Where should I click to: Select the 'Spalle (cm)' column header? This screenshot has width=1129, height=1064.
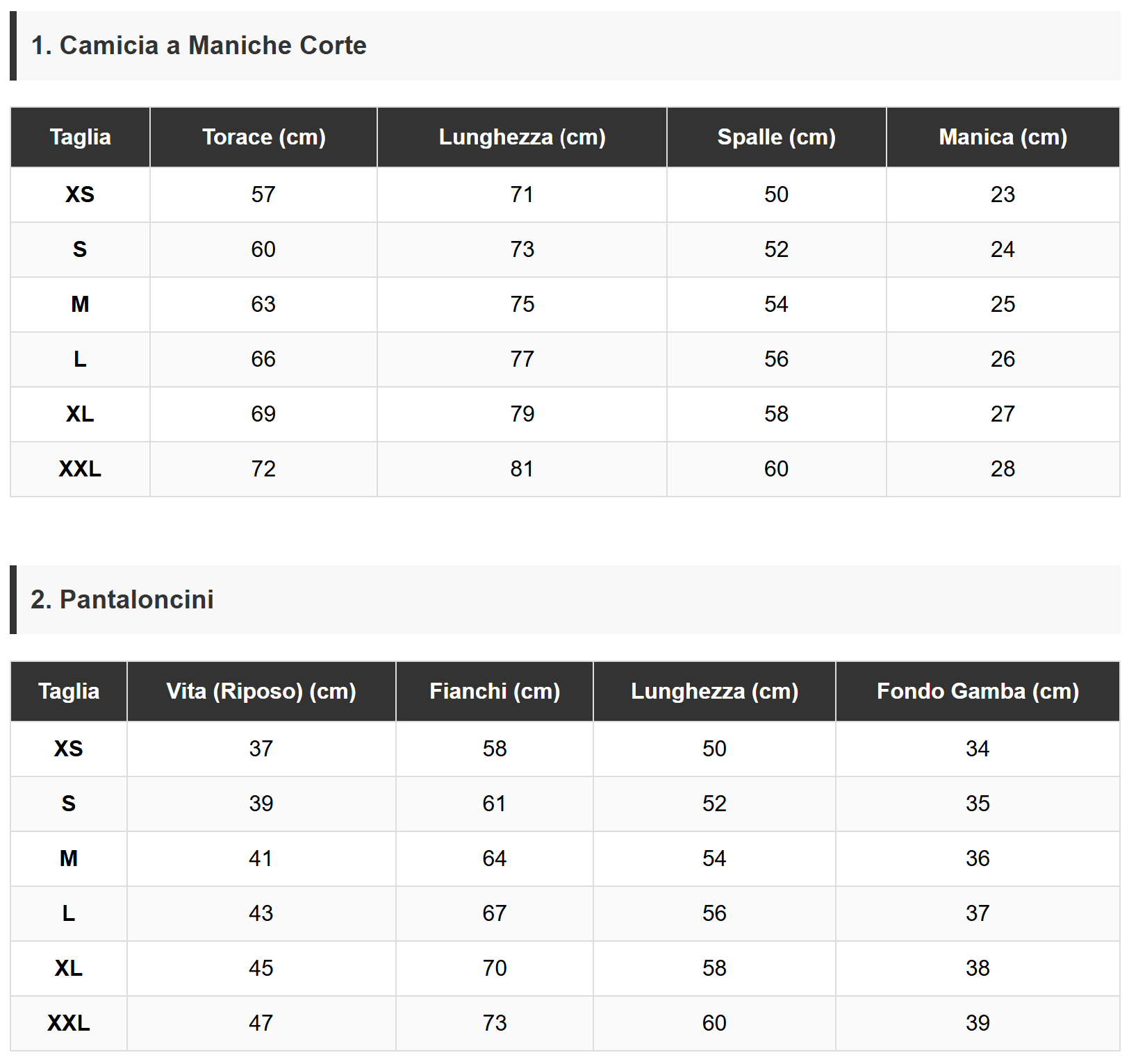(776, 137)
